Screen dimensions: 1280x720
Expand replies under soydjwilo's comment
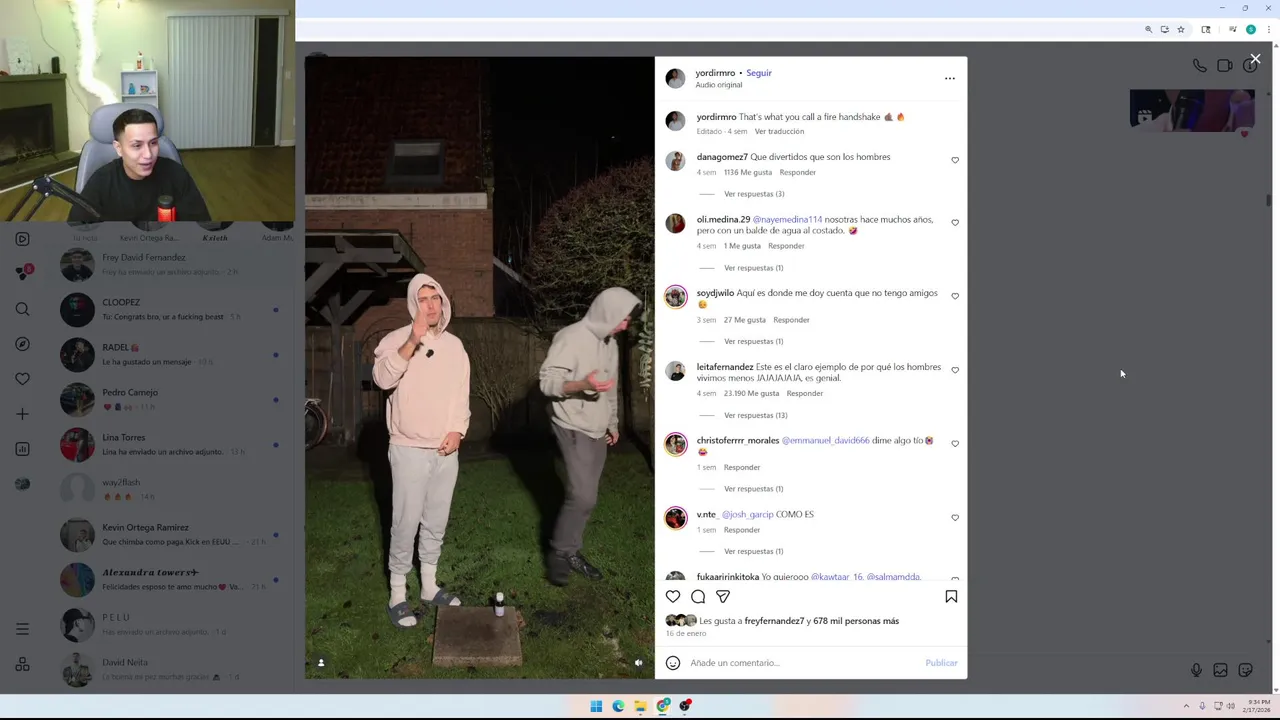pyautogui.click(x=753, y=342)
